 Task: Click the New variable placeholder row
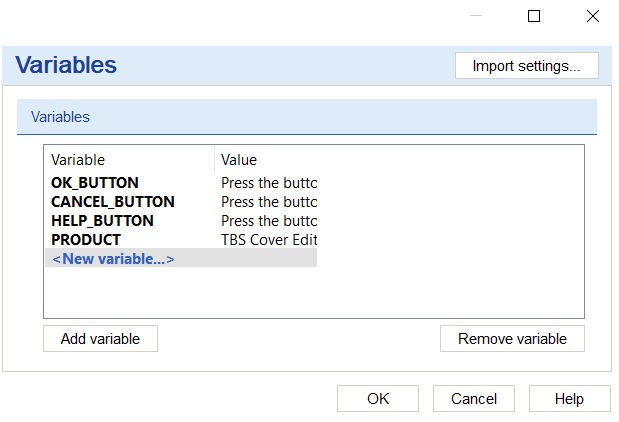pyautogui.click(x=113, y=259)
